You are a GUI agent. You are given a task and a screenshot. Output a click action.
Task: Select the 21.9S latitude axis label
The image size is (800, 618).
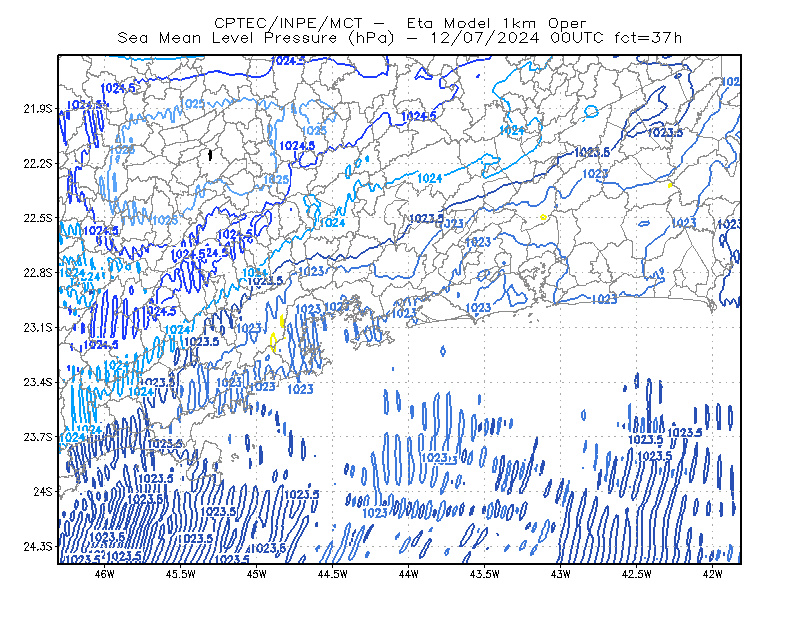coord(37,109)
